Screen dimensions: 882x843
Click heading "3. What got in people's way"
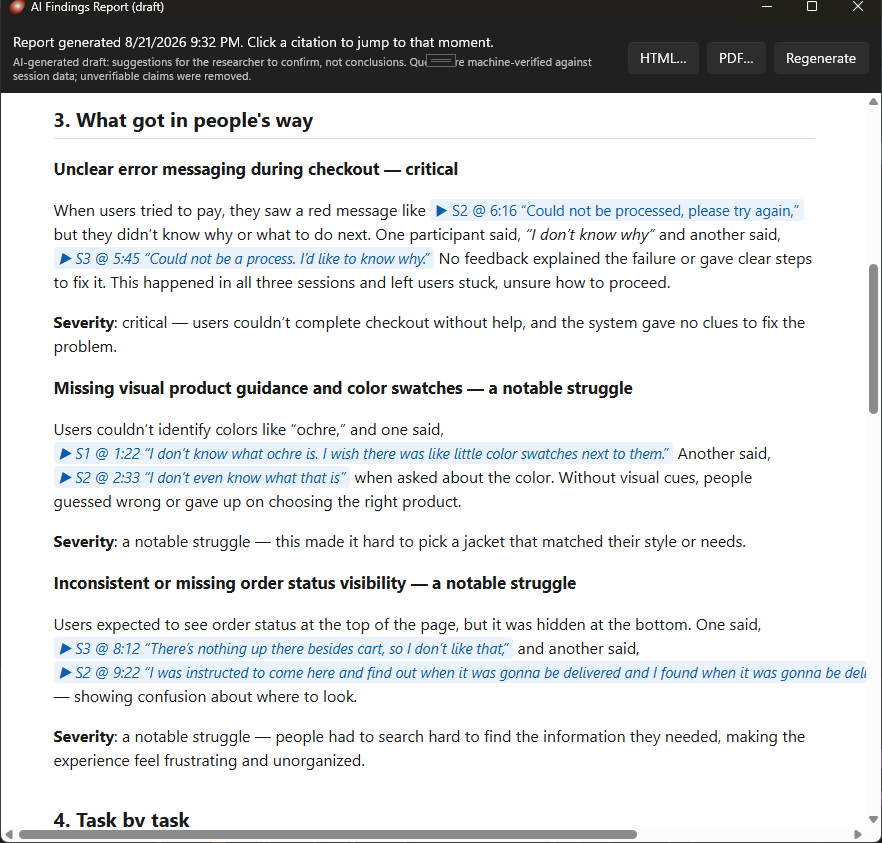click(183, 120)
